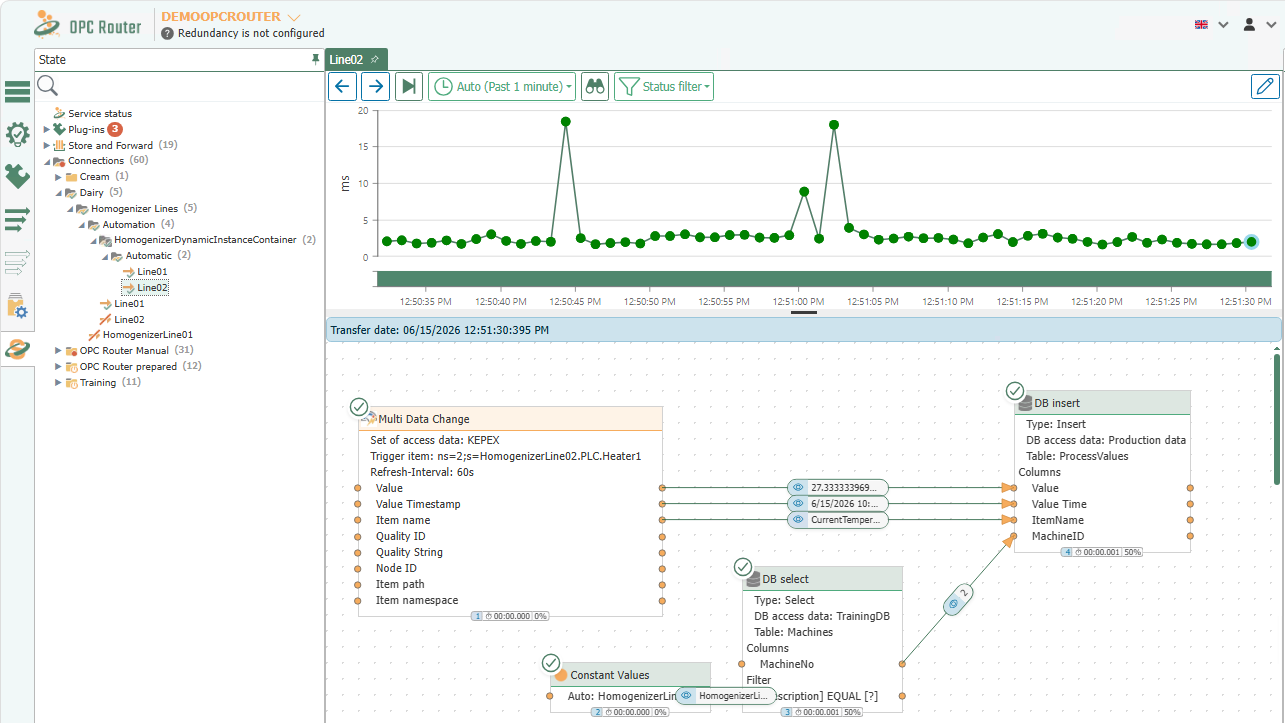Select Service status in tree
The height and width of the screenshot is (723, 1285).
point(100,113)
